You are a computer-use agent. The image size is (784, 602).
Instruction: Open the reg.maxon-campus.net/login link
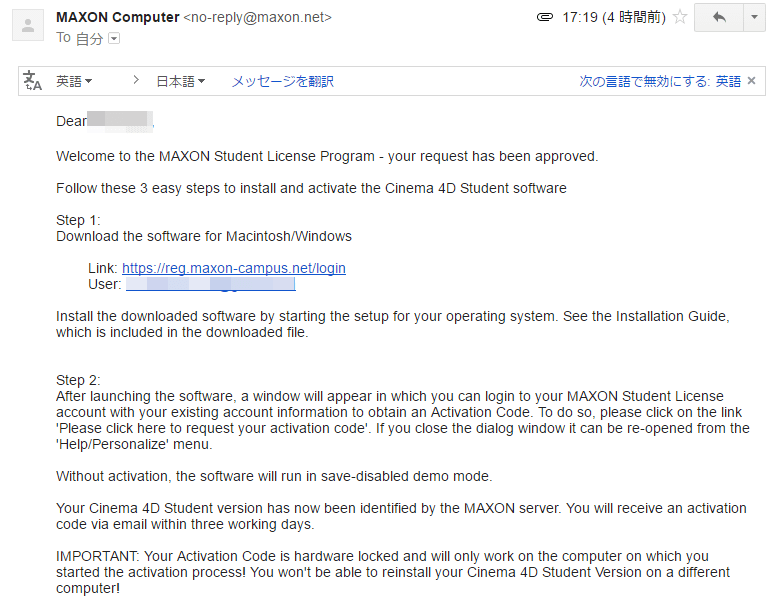point(234,268)
